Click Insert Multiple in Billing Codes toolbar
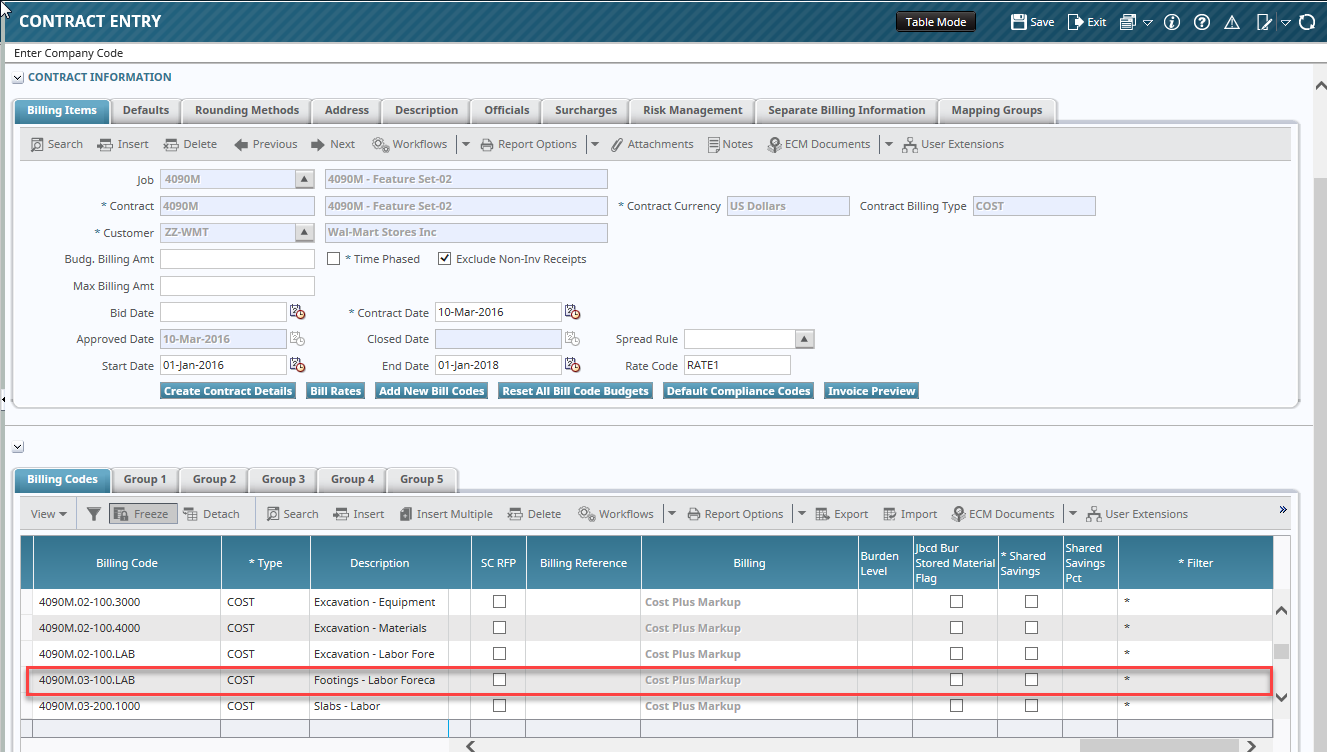The width and height of the screenshot is (1327, 752). point(446,514)
